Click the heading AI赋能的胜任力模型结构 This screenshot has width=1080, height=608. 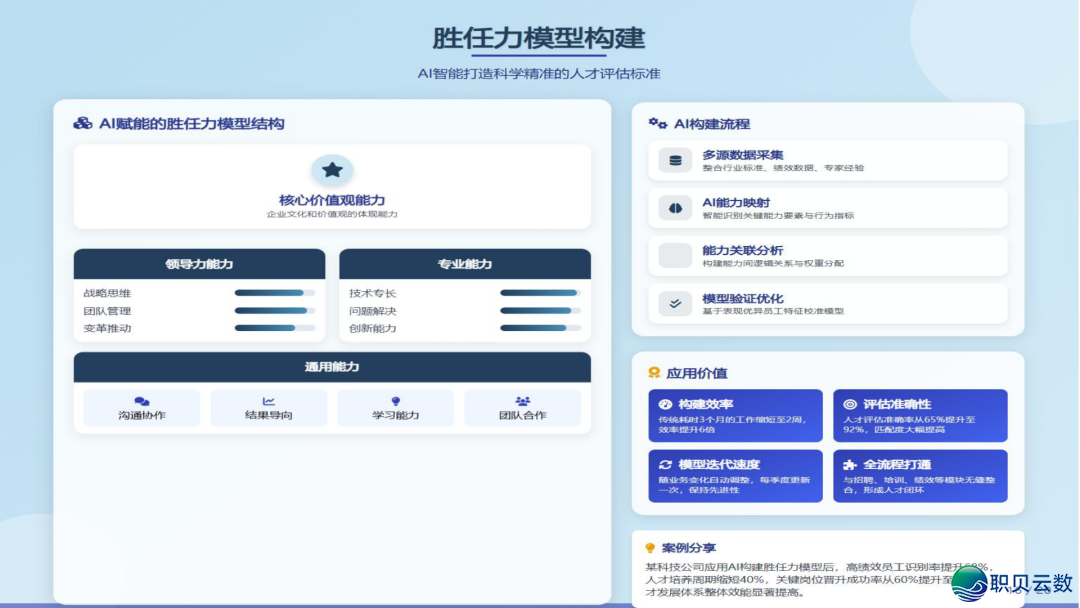[191, 124]
